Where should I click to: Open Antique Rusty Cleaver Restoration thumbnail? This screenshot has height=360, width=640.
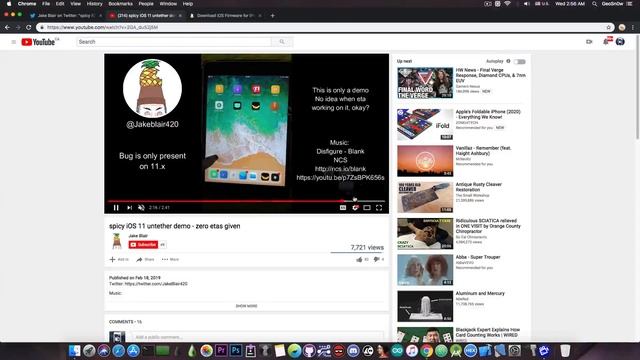tap(425, 197)
